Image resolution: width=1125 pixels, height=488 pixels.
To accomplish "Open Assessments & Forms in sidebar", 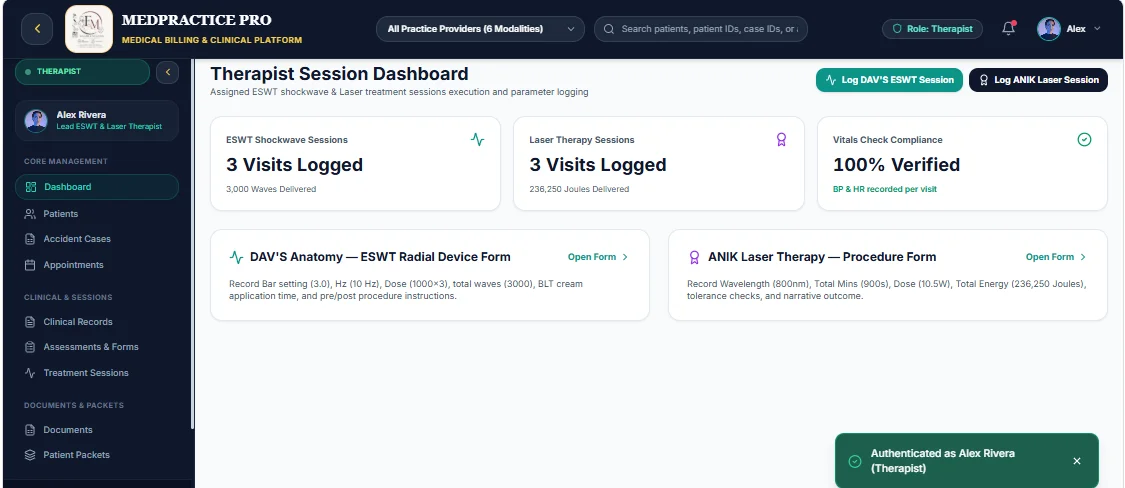I will pos(97,347).
